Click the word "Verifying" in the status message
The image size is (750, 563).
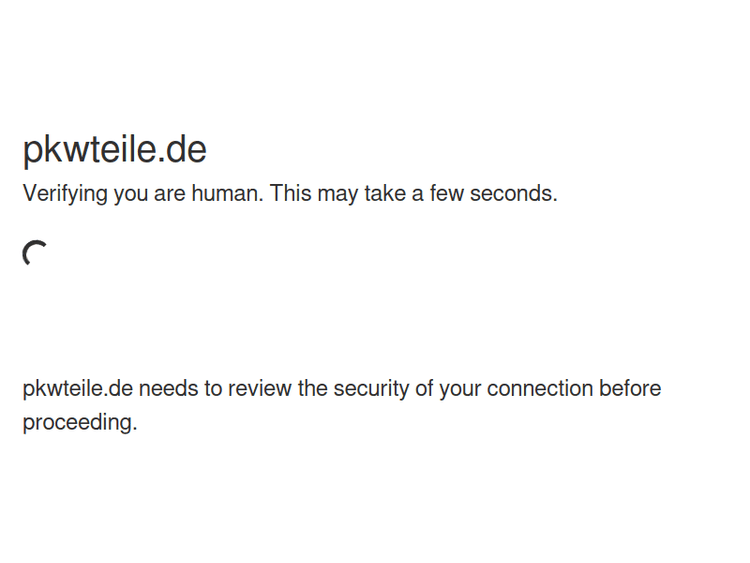pyautogui.click(x=65, y=194)
